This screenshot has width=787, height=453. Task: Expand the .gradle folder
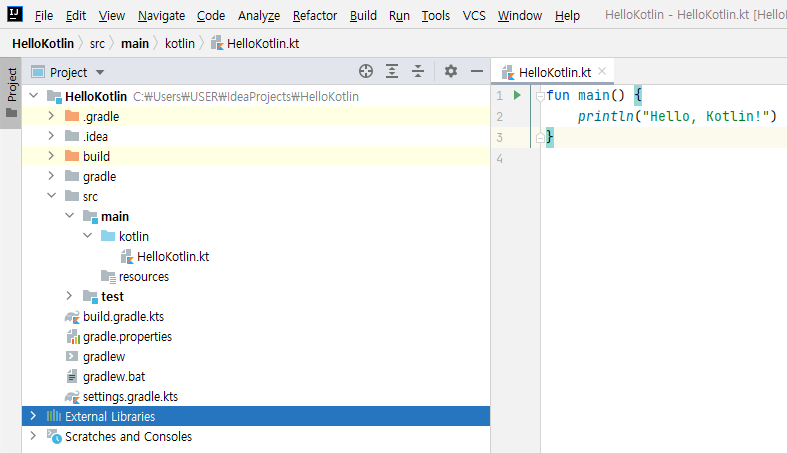[x=51, y=115]
